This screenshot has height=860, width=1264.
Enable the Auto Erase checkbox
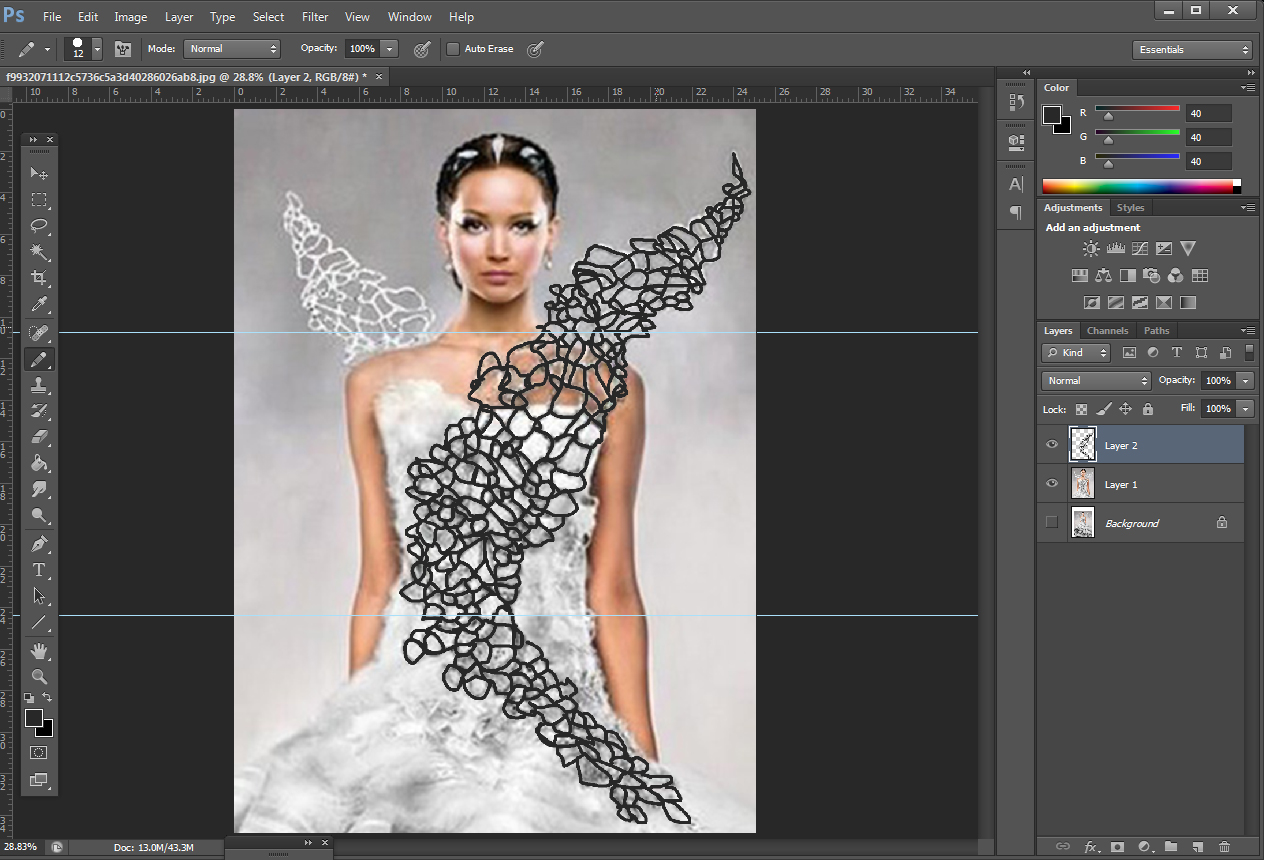pyautogui.click(x=453, y=48)
